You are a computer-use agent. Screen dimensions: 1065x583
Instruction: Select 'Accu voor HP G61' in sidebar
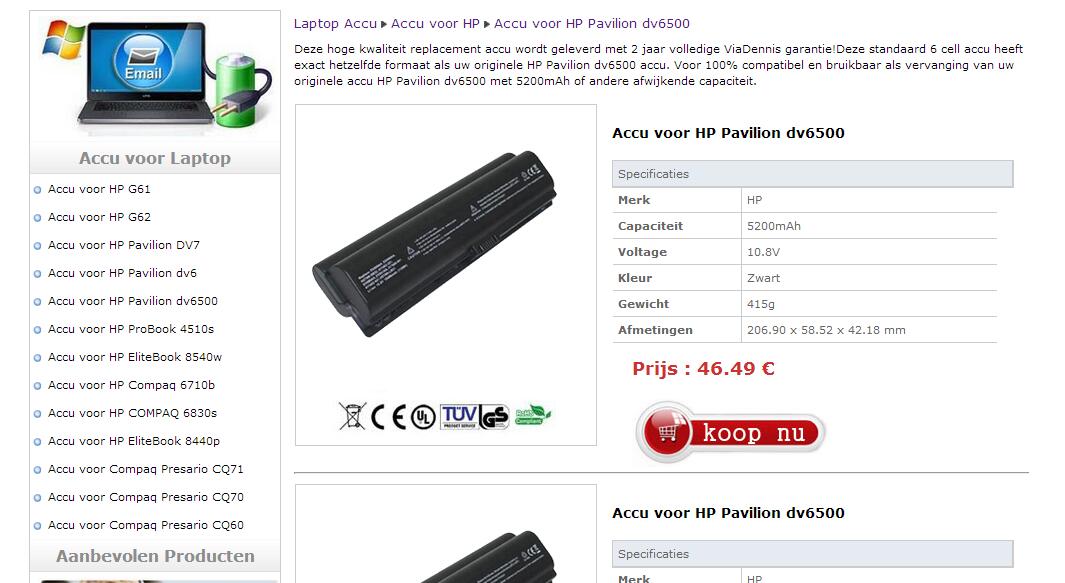[x=99, y=189]
